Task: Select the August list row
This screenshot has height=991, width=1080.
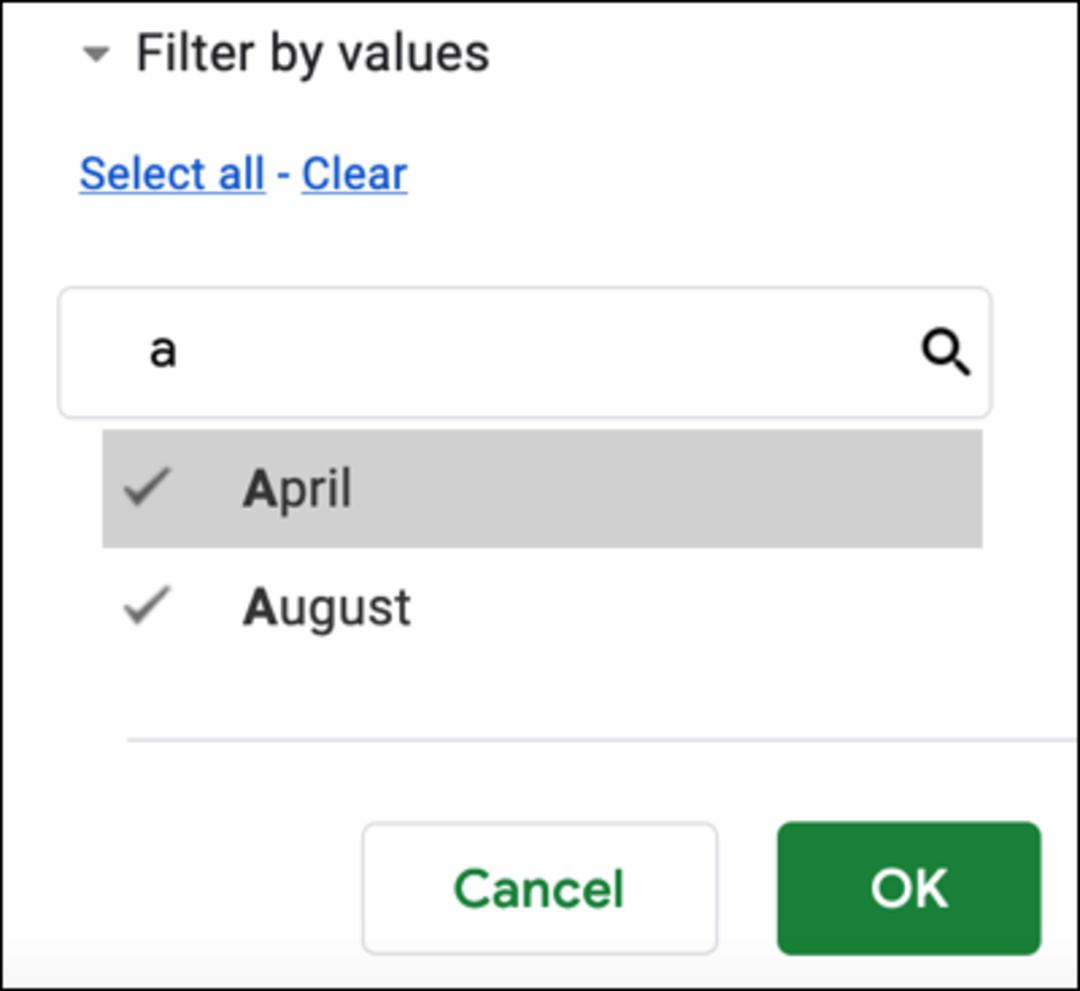Action: pos(542,607)
